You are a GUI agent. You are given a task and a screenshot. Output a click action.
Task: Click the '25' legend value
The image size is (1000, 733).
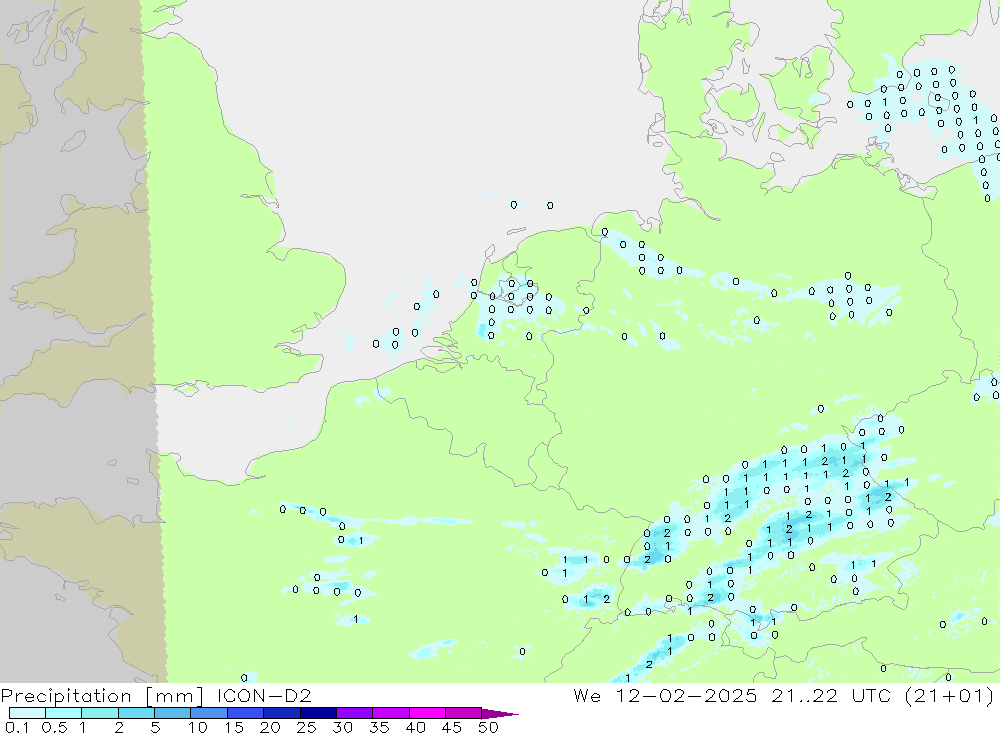click(x=306, y=727)
